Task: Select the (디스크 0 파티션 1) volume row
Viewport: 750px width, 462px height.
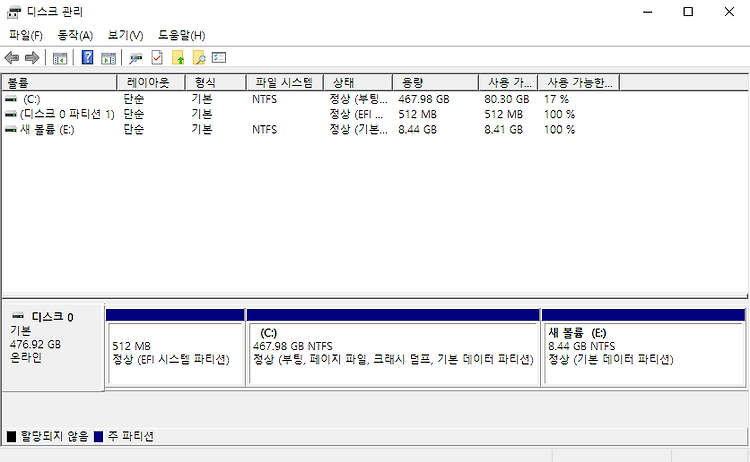Action: [67, 114]
